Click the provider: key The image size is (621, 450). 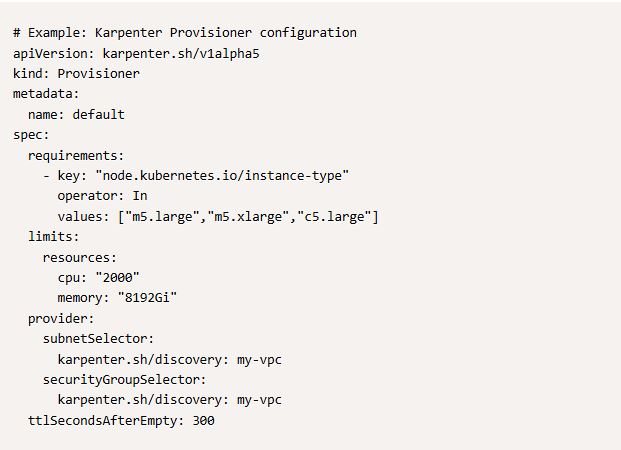61,318
